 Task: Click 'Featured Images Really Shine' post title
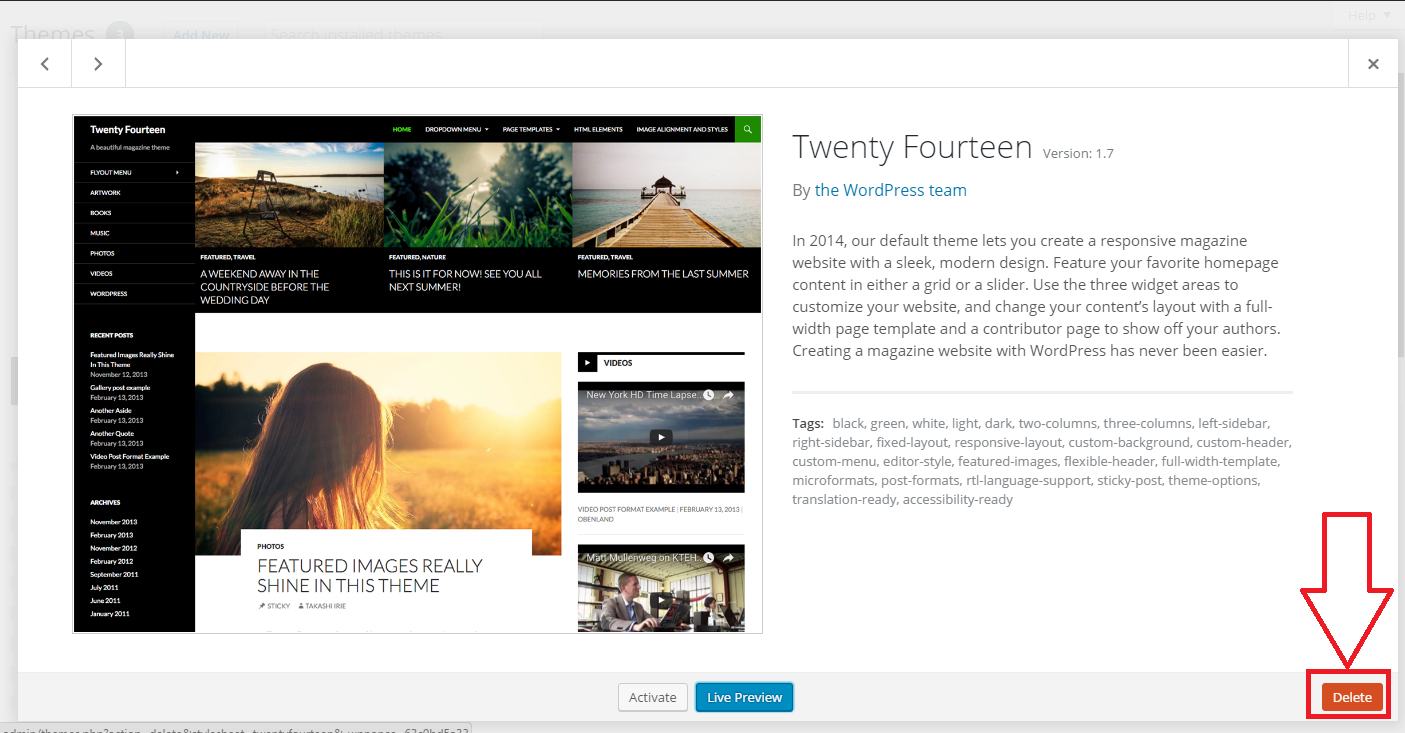(370, 576)
